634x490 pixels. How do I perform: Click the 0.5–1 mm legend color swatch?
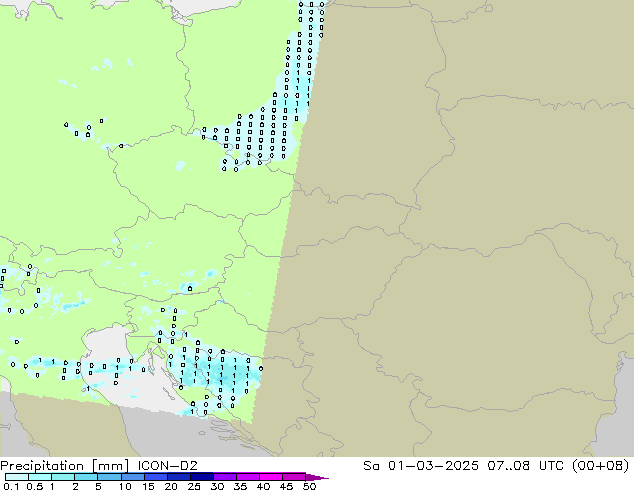coord(40,477)
